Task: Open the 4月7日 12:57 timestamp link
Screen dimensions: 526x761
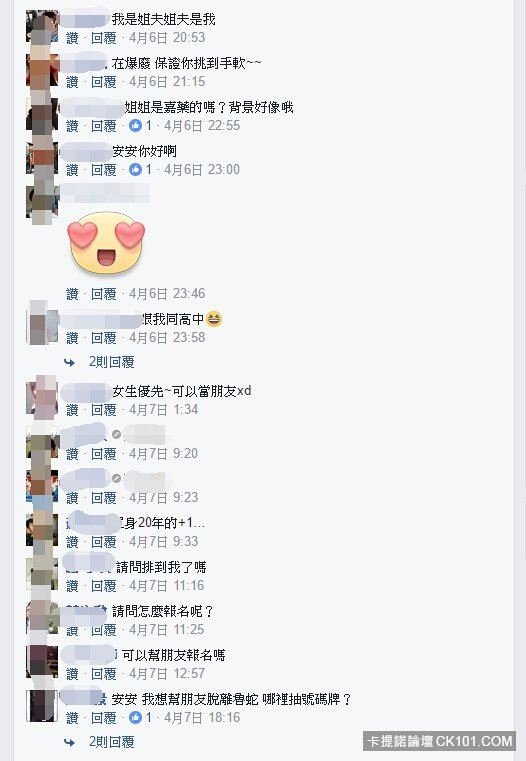Action: point(167,674)
